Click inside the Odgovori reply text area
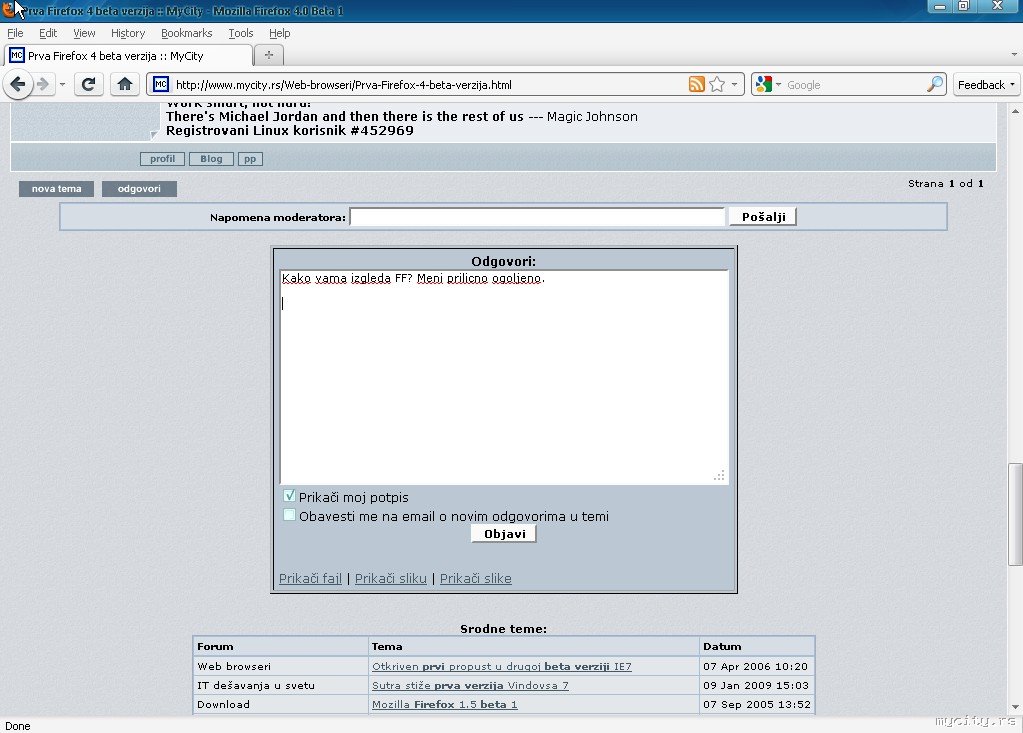The width and height of the screenshot is (1023, 733). tap(504, 377)
